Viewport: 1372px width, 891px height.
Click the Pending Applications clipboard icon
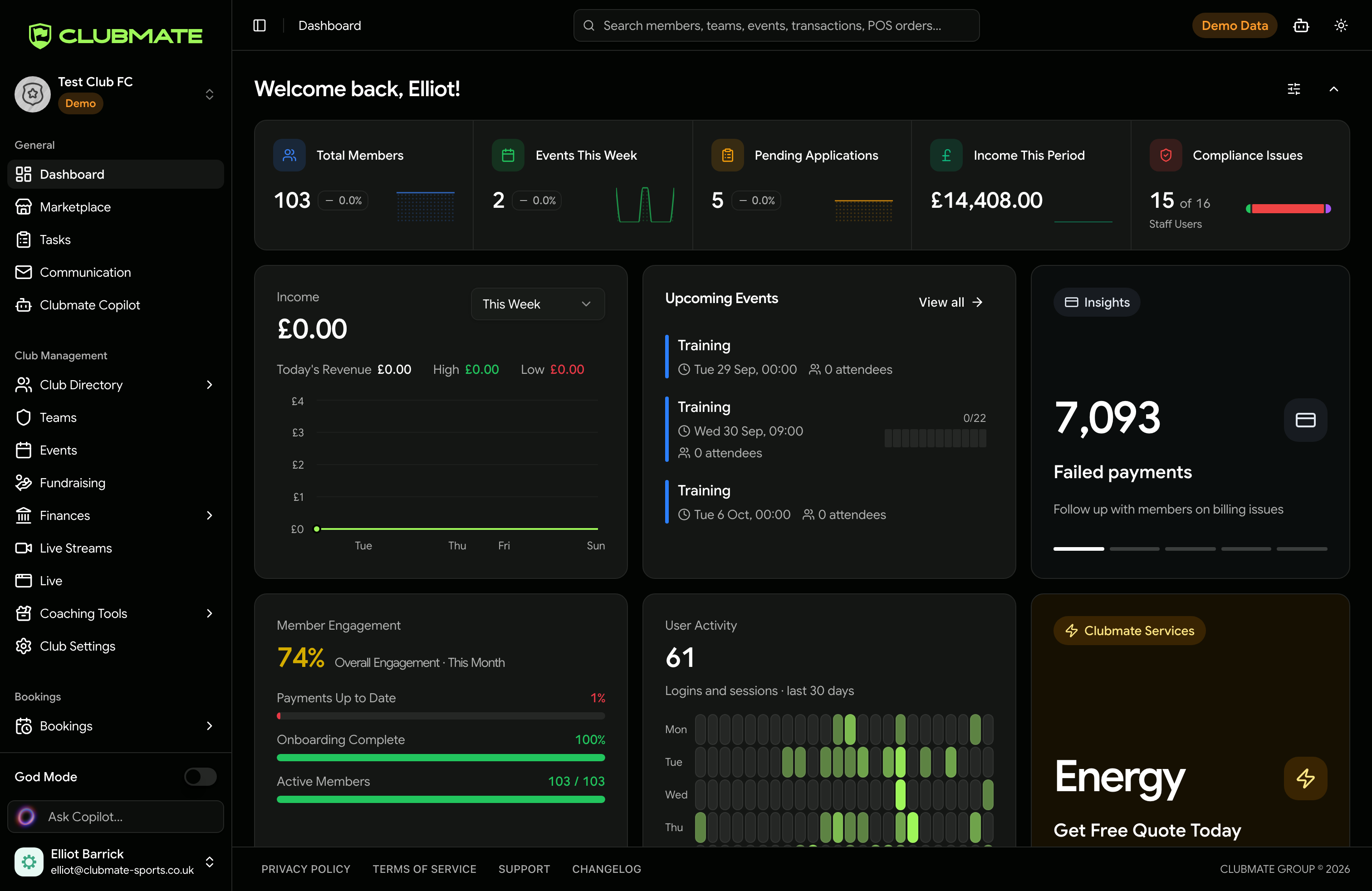coord(727,155)
